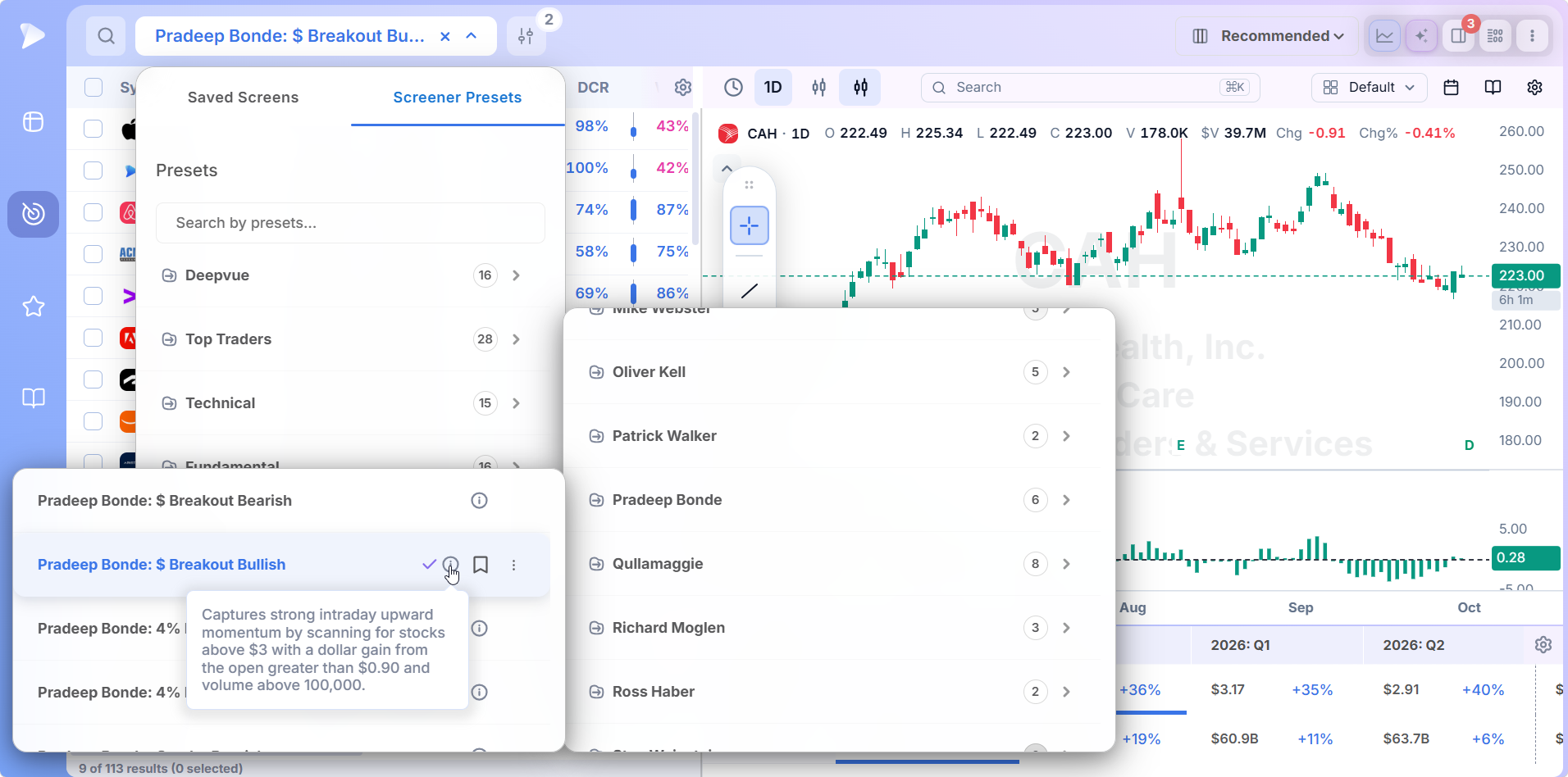Open the book icon in left sidebar

pos(34,398)
